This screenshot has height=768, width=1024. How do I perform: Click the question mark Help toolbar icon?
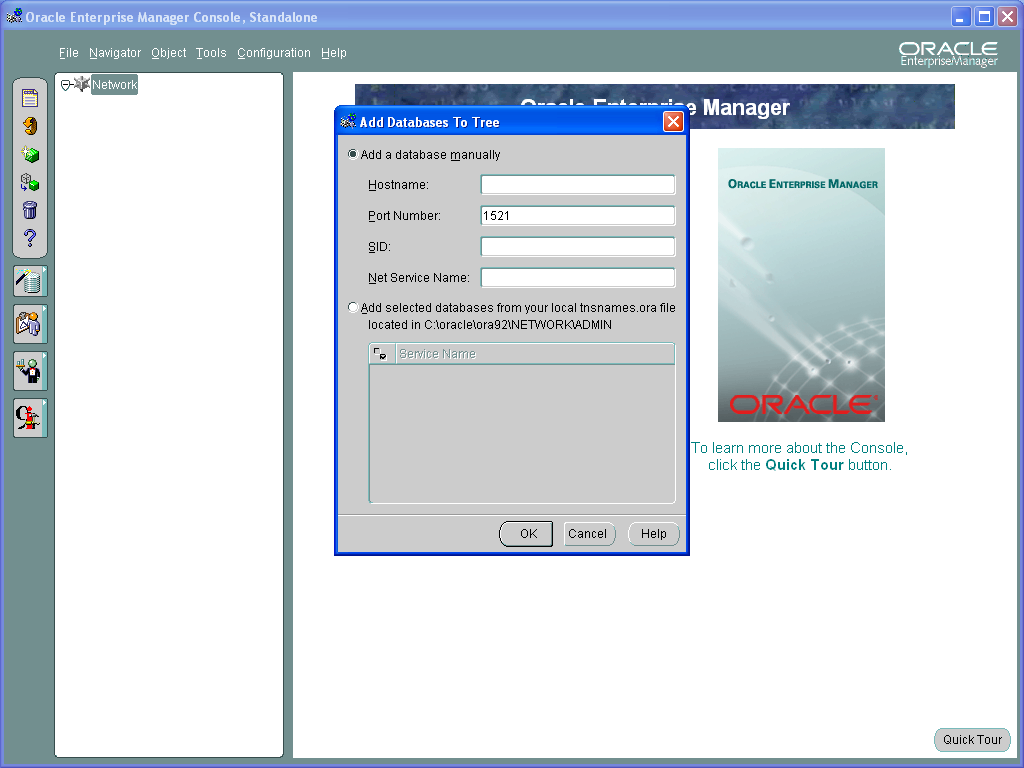pyautogui.click(x=30, y=238)
